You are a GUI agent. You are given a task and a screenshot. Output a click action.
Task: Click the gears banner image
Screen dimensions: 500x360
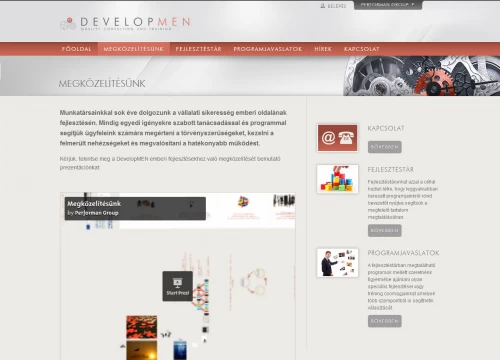422,76
